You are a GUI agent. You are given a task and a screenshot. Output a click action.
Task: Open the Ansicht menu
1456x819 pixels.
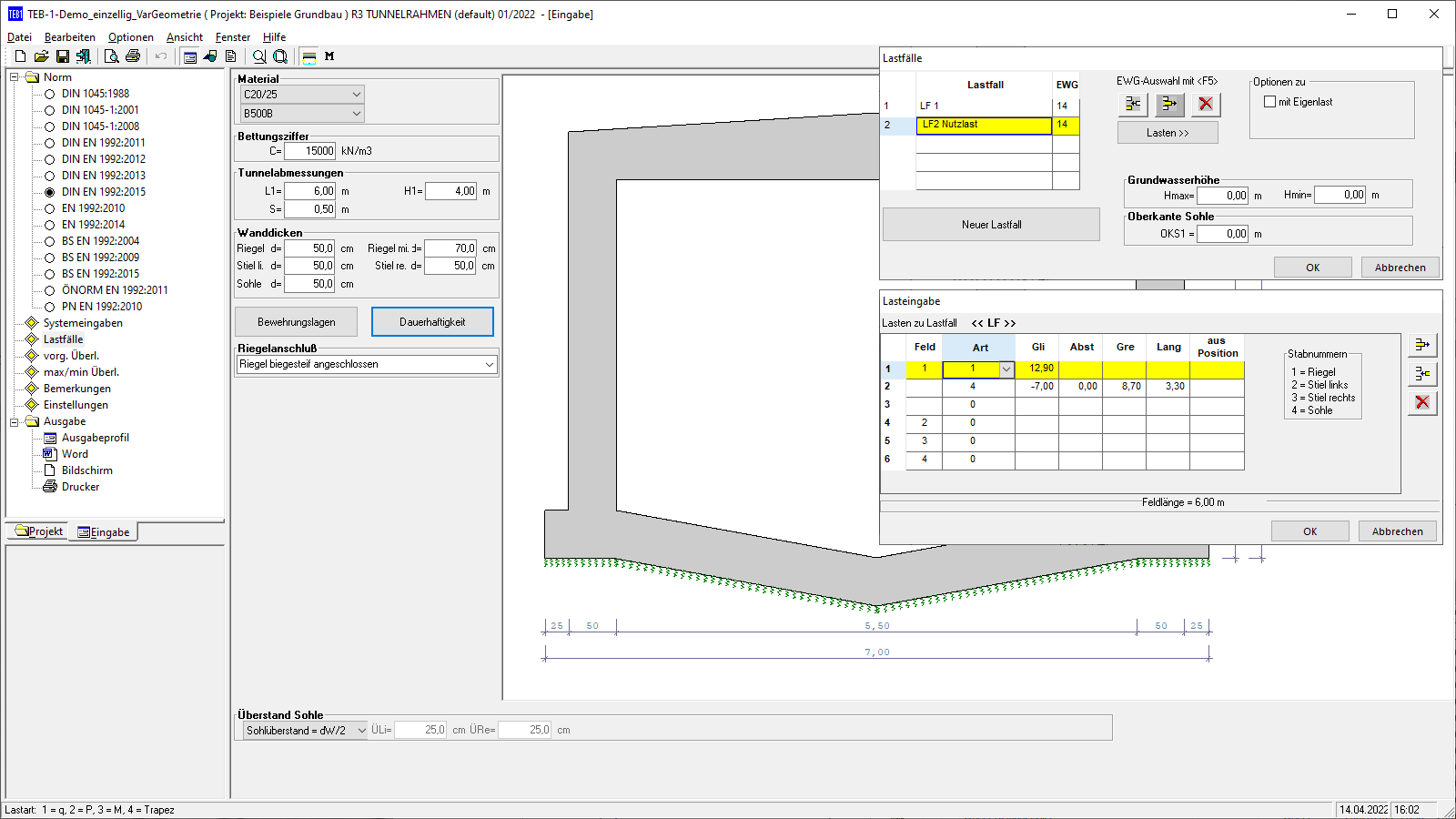[185, 37]
